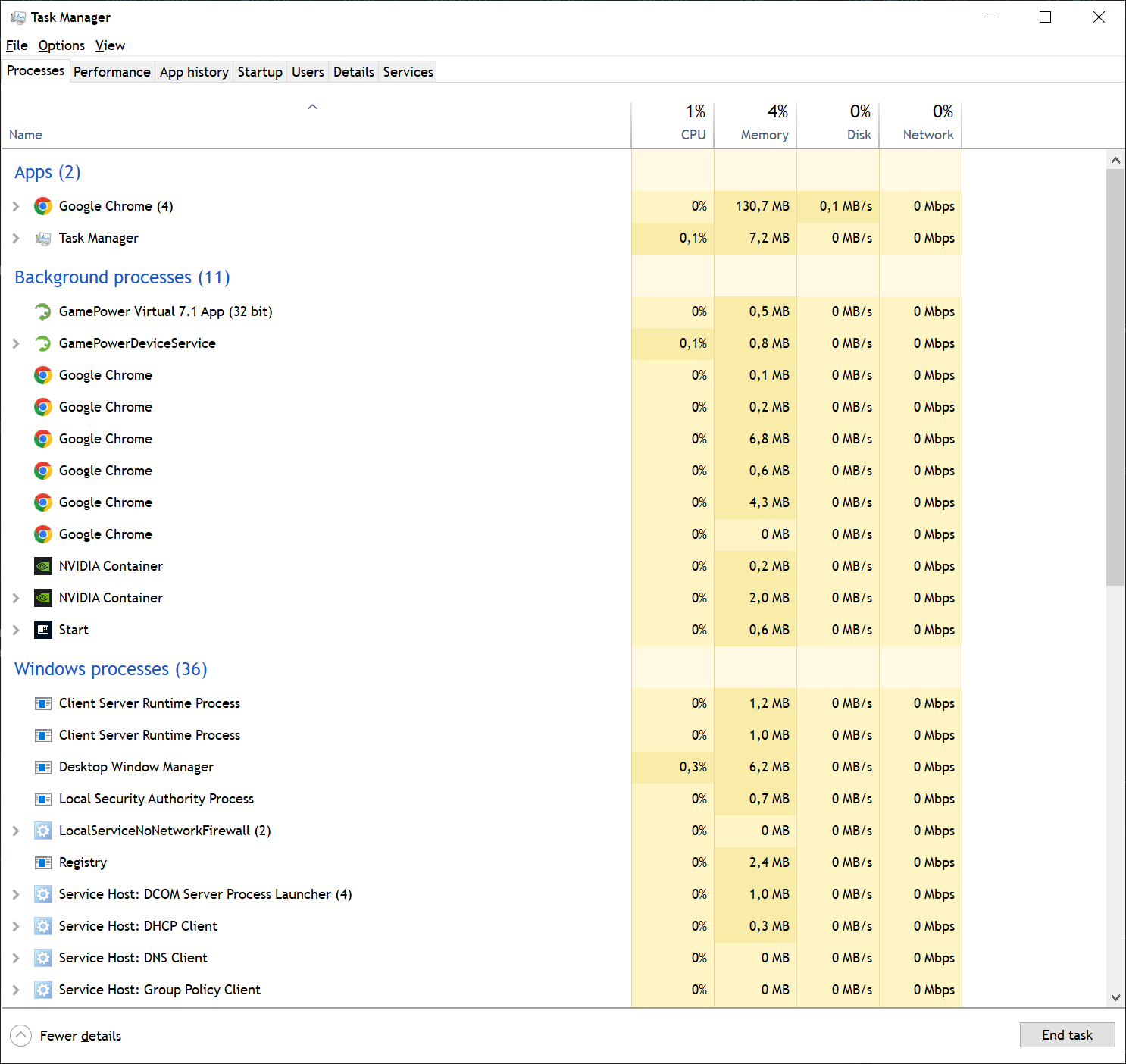Viewport: 1126px width, 1064px height.
Task: Click the Chrome icon in the 4,3 MB row
Action: 43,502
